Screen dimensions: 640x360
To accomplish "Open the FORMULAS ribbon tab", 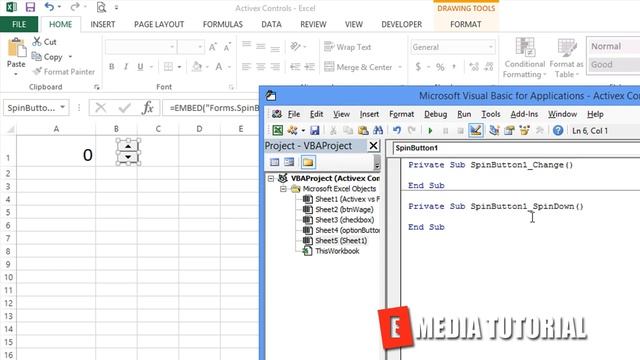I will tap(223, 24).
